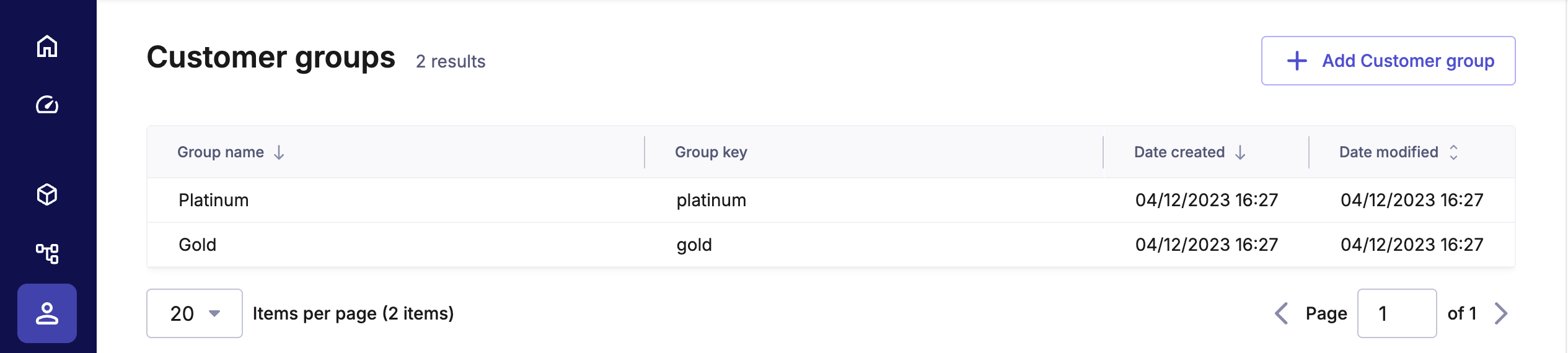This screenshot has height=353, width=1568.
Task: Toggle Date modified sort order
Action: [x=1453, y=152]
